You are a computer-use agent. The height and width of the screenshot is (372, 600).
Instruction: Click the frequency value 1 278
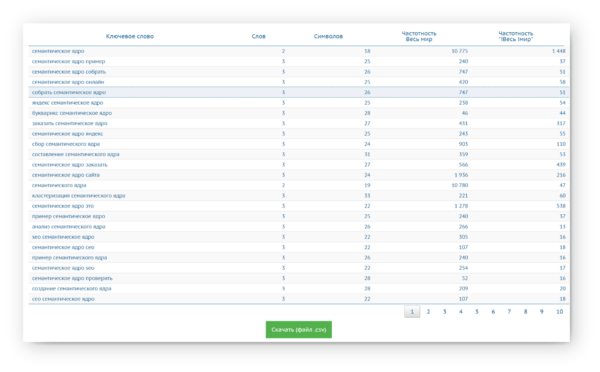461,206
